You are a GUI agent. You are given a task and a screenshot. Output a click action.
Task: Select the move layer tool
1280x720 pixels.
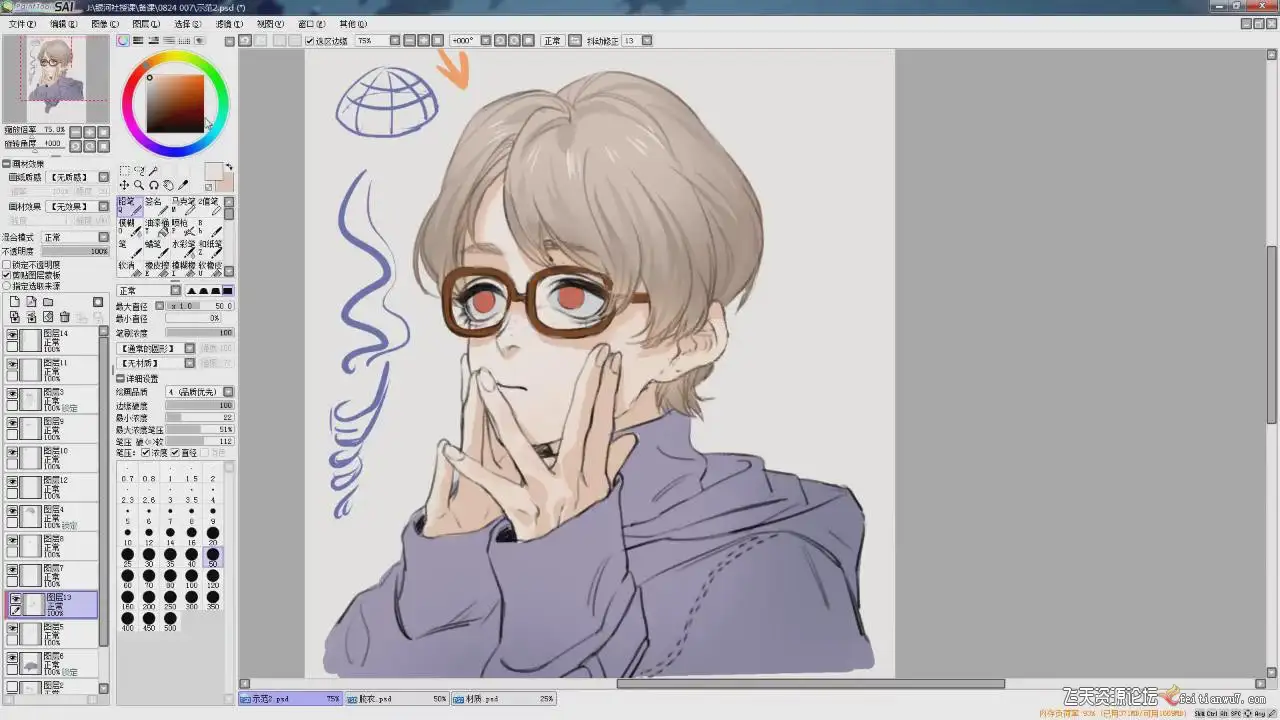coord(124,185)
